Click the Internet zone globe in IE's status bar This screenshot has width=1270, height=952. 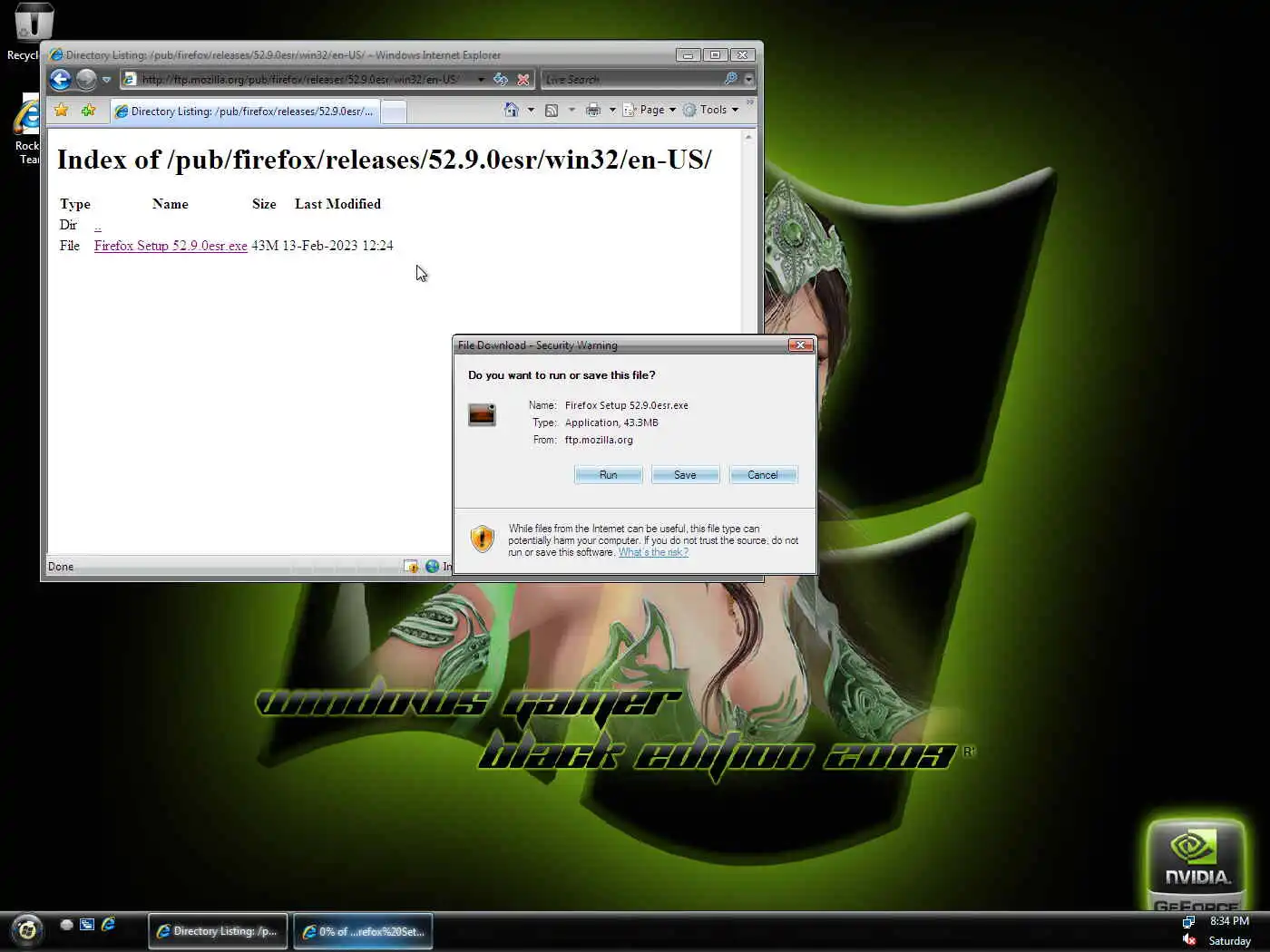click(433, 567)
